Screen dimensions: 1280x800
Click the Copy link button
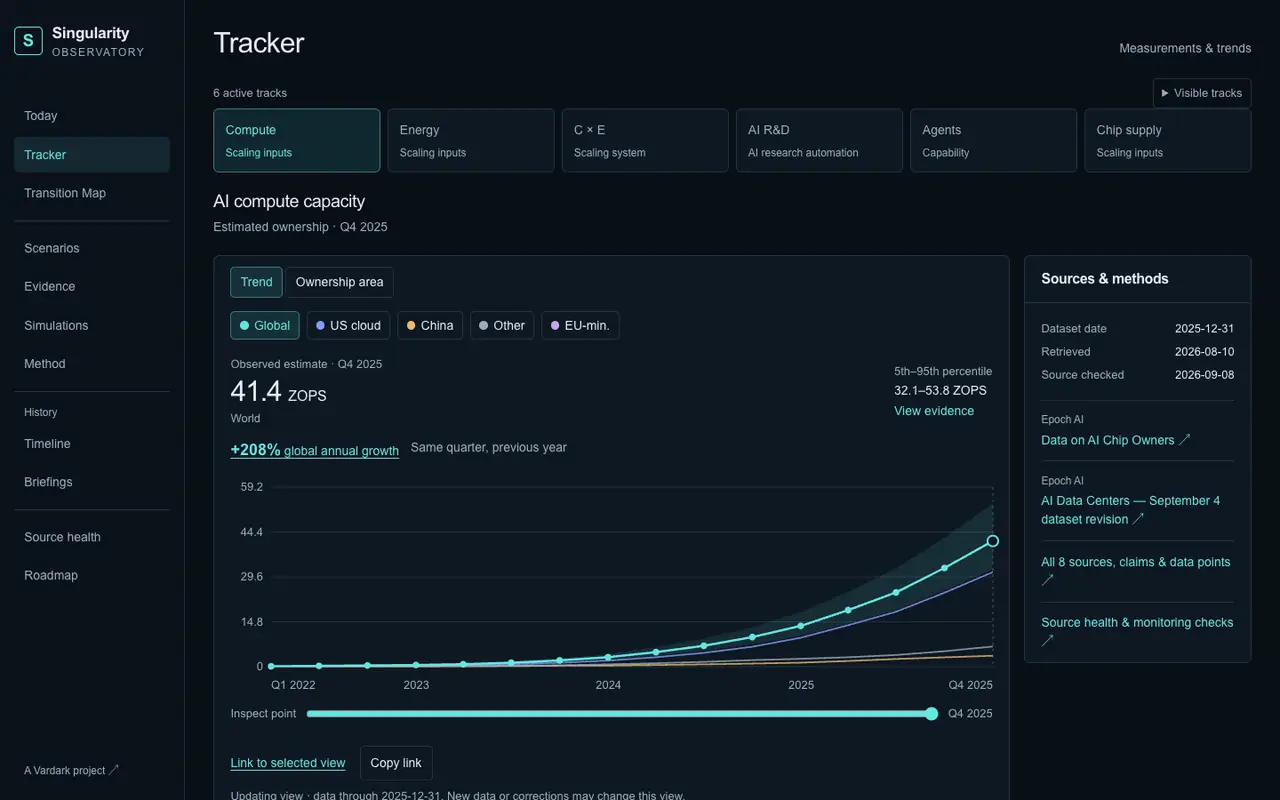click(x=396, y=763)
